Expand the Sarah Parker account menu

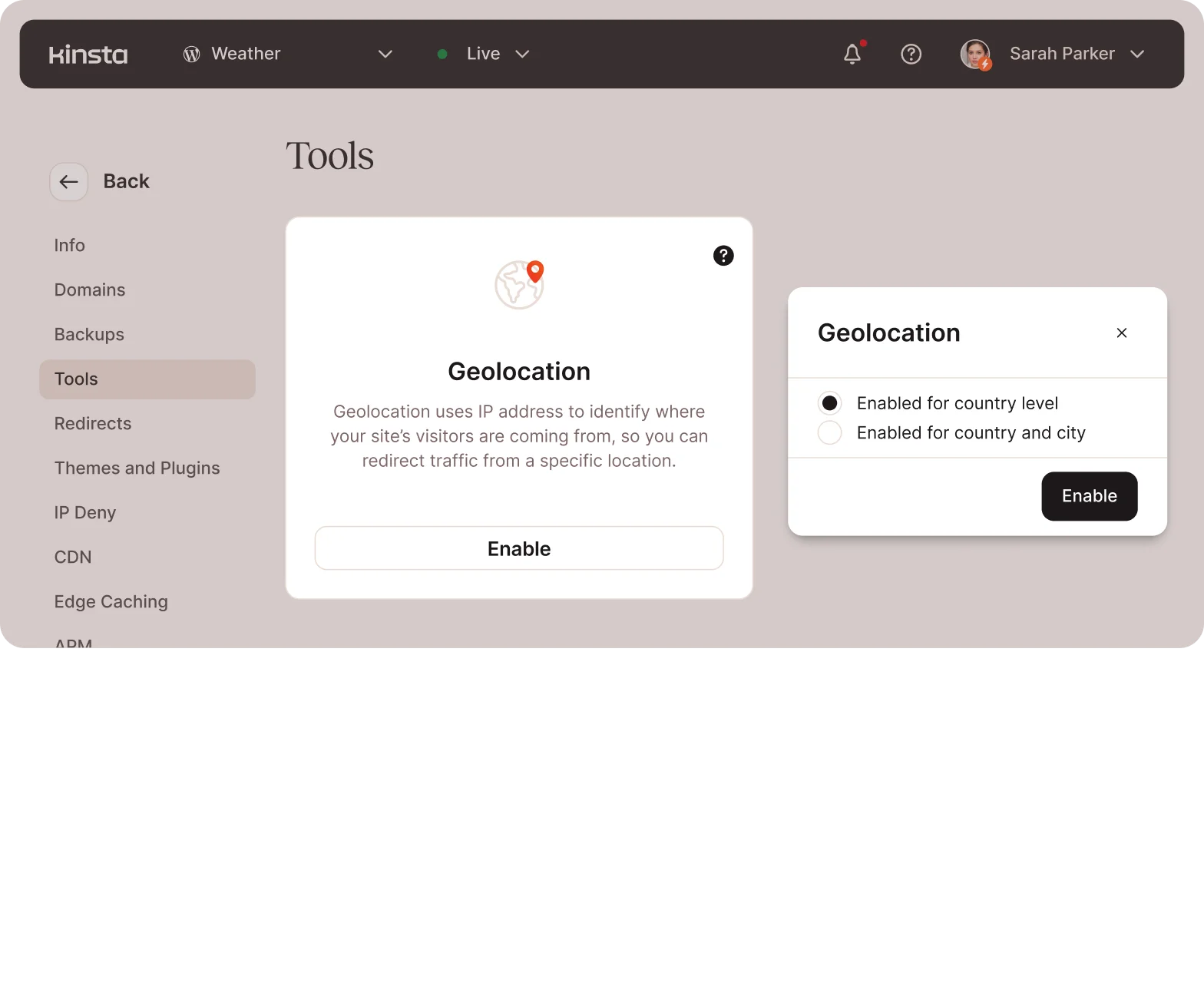(1137, 54)
